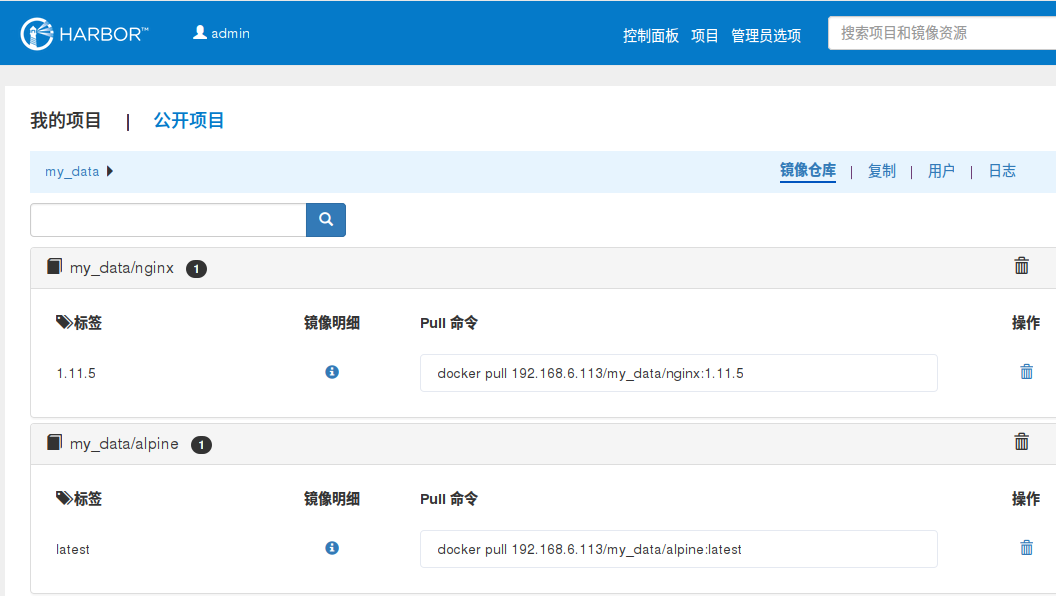
Task: Delete nginx tag 1.11.5
Action: pos(1026,372)
